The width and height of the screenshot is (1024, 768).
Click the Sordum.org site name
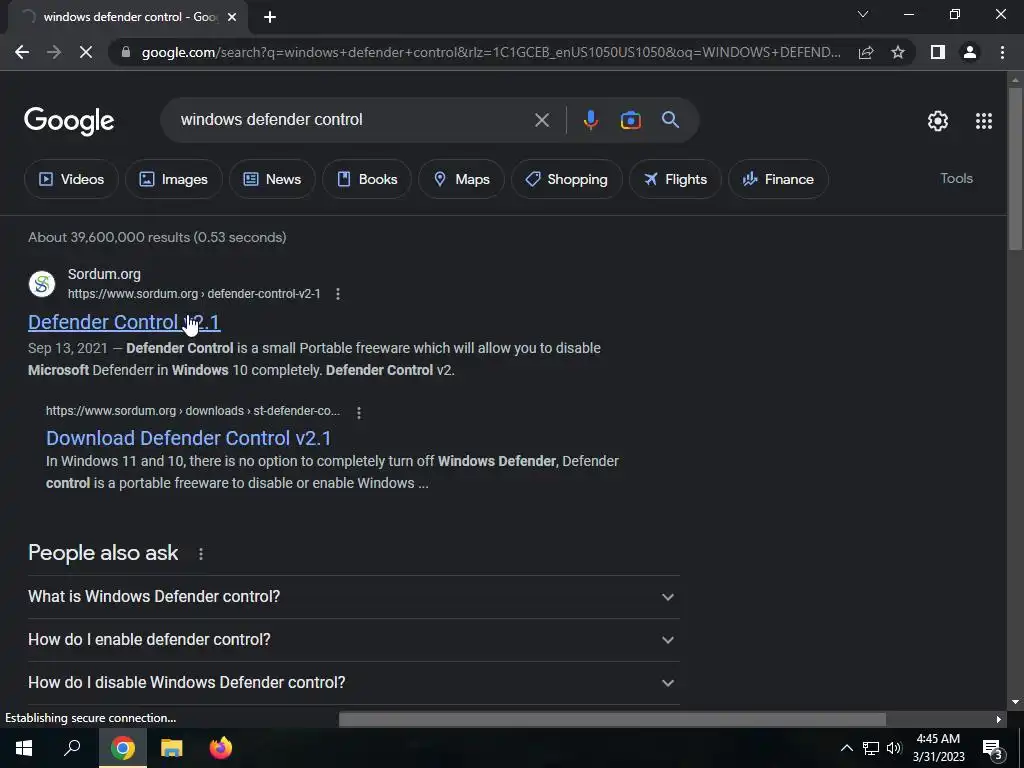coord(104,274)
